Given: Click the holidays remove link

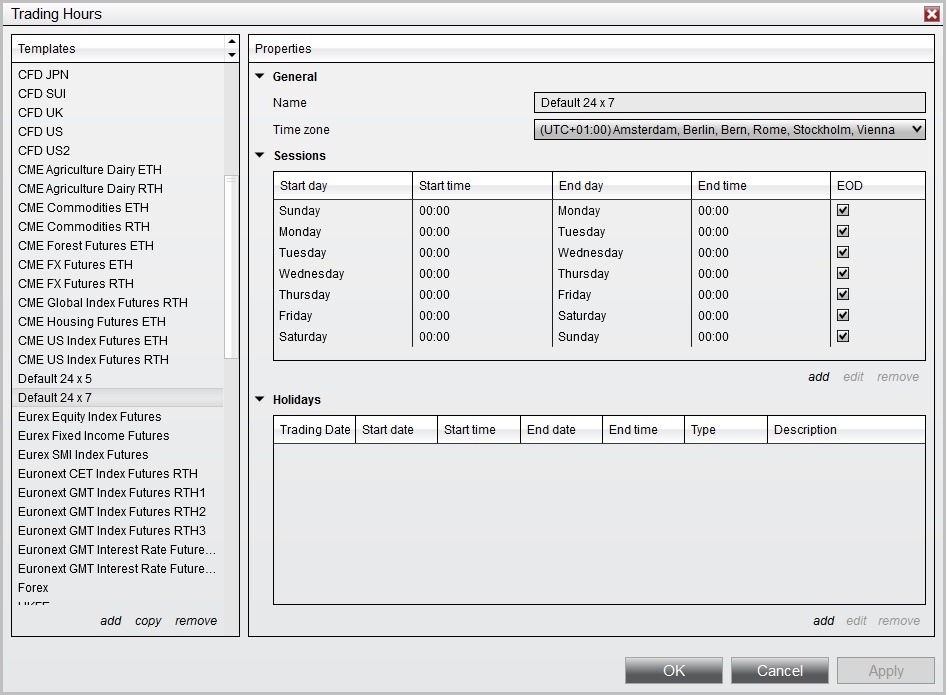Looking at the screenshot, I should pos(899,621).
